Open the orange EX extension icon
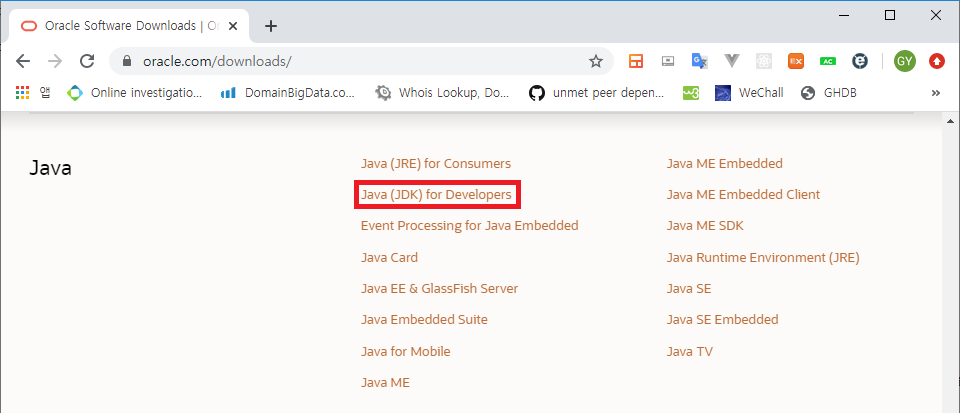Viewport: 960px width, 413px height. point(796,61)
